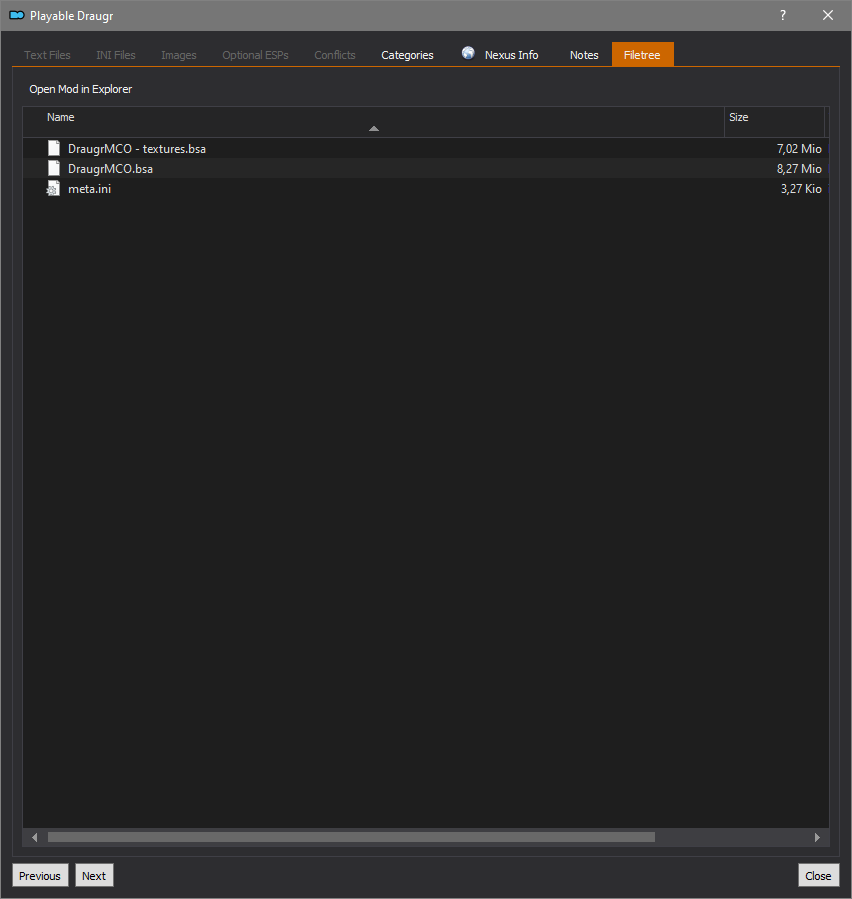Go to the Previous mod
Screen dimensions: 852x899
40,875
